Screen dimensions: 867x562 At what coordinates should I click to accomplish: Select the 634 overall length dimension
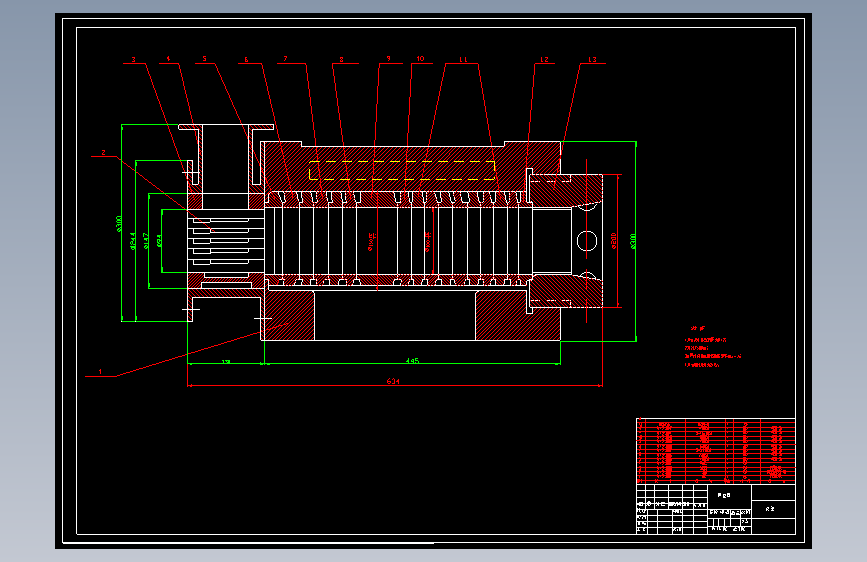click(x=393, y=381)
